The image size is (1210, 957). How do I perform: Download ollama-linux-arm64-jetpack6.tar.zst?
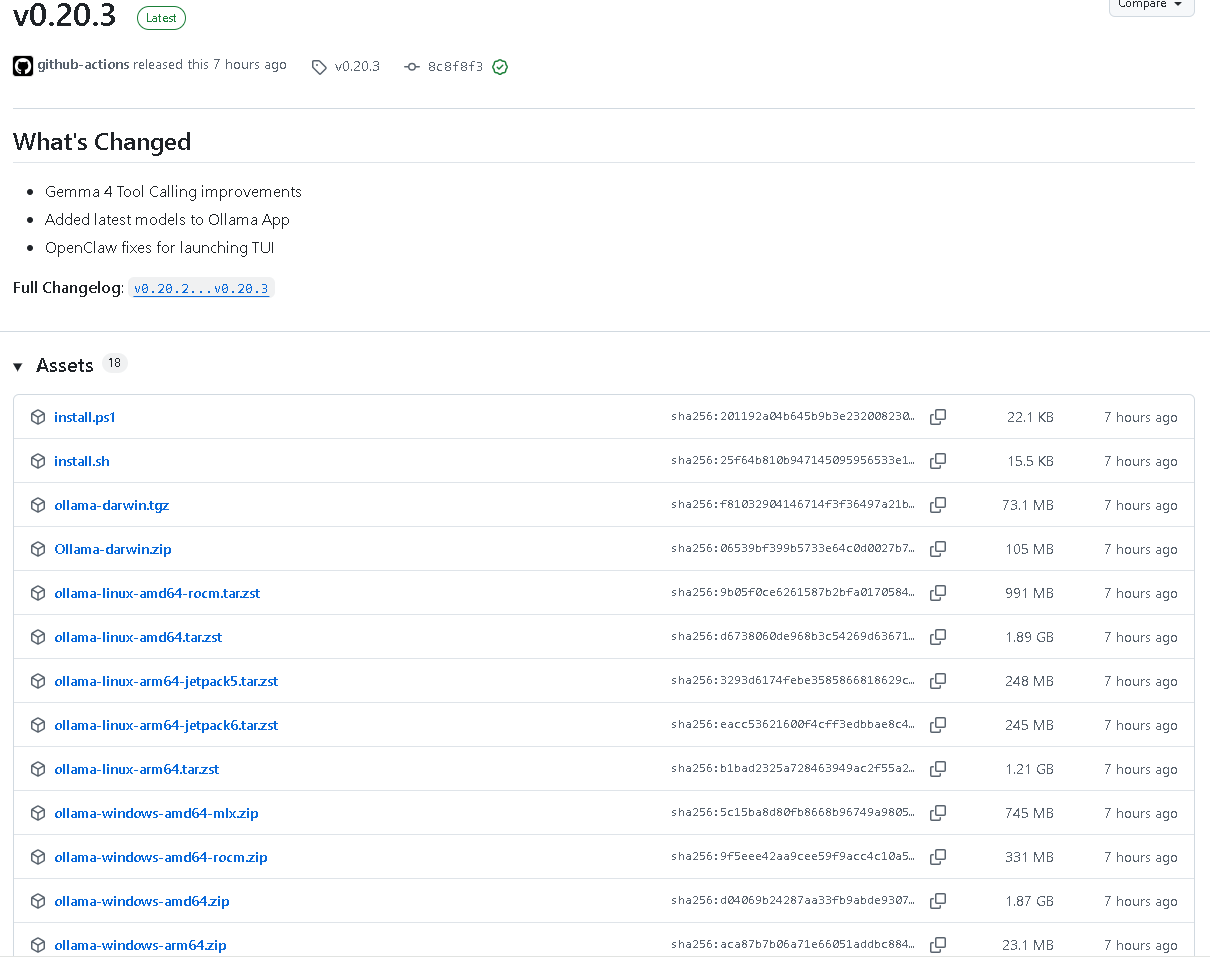click(166, 725)
